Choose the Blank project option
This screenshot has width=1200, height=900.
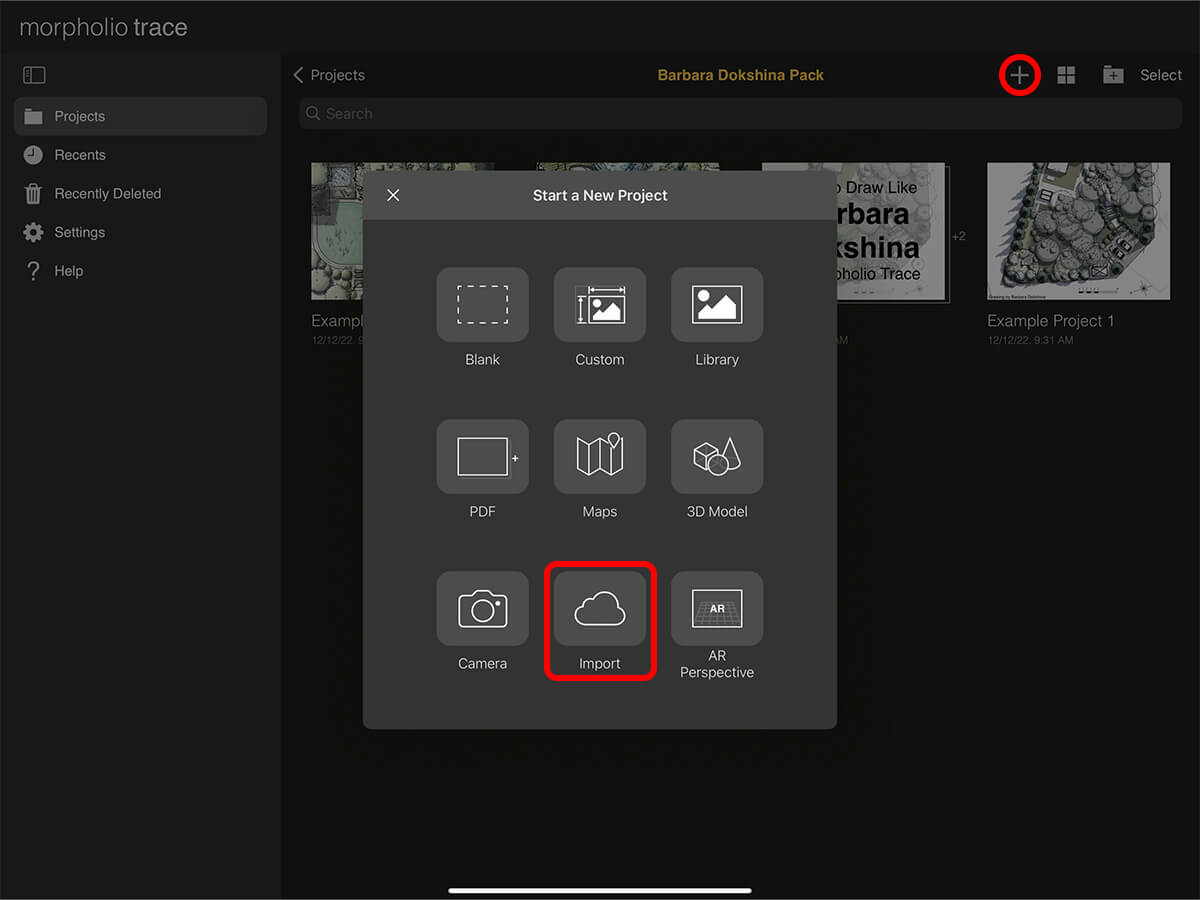[x=482, y=305]
